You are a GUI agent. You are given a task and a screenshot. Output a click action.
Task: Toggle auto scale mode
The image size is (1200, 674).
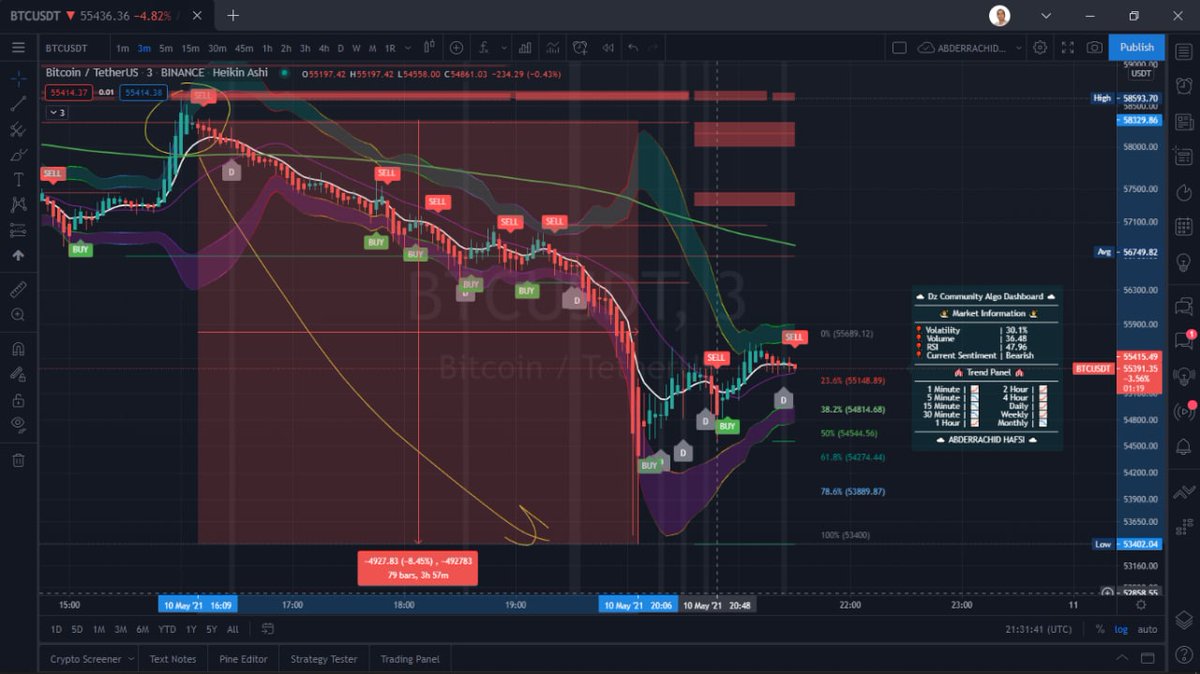click(x=1148, y=629)
